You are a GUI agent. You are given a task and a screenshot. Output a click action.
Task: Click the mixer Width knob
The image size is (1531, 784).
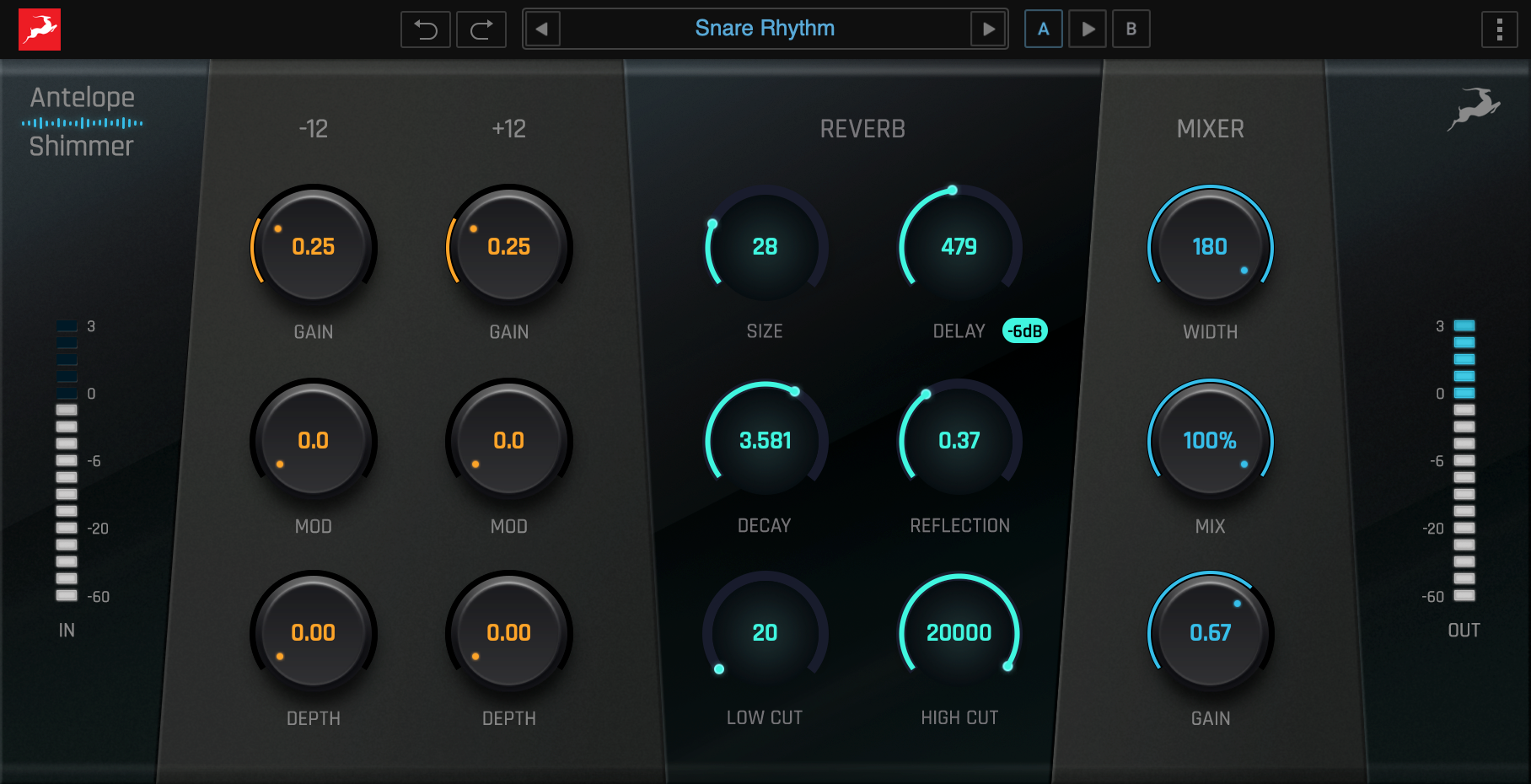coord(1210,247)
